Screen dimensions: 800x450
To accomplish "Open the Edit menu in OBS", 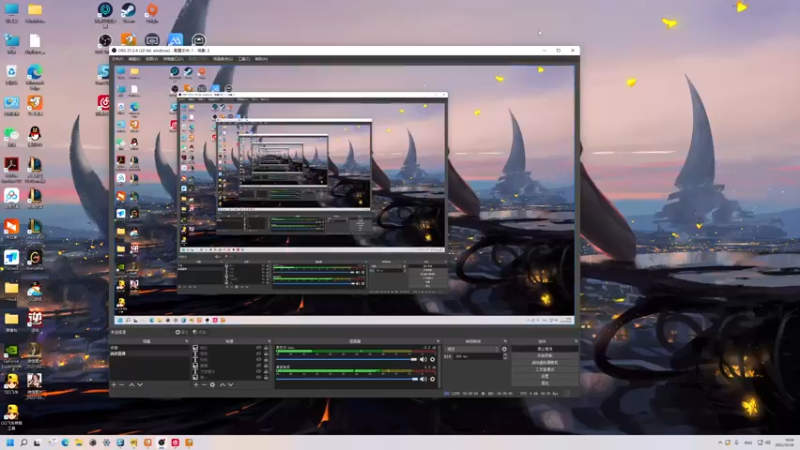I will tap(134, 59).
